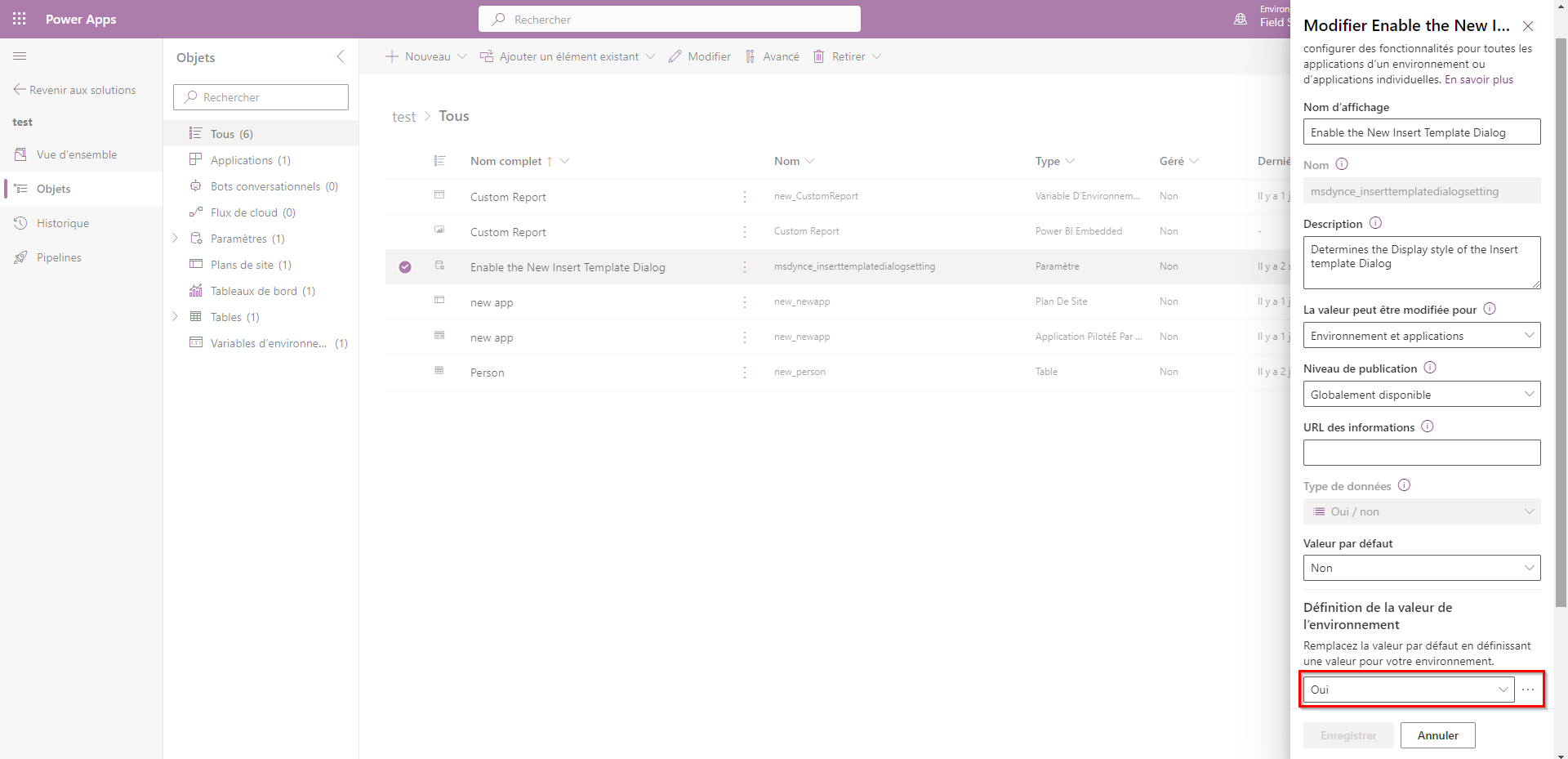
Task: Click the Avancé command
Action: 772,56
